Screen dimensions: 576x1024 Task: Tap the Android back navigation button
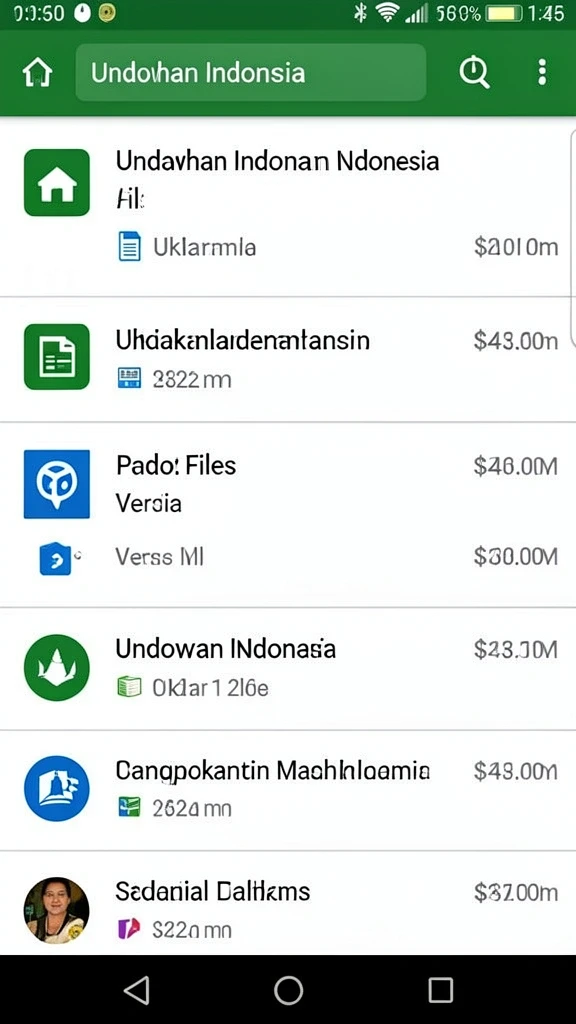pyautogui.click(x=136, y=990)
